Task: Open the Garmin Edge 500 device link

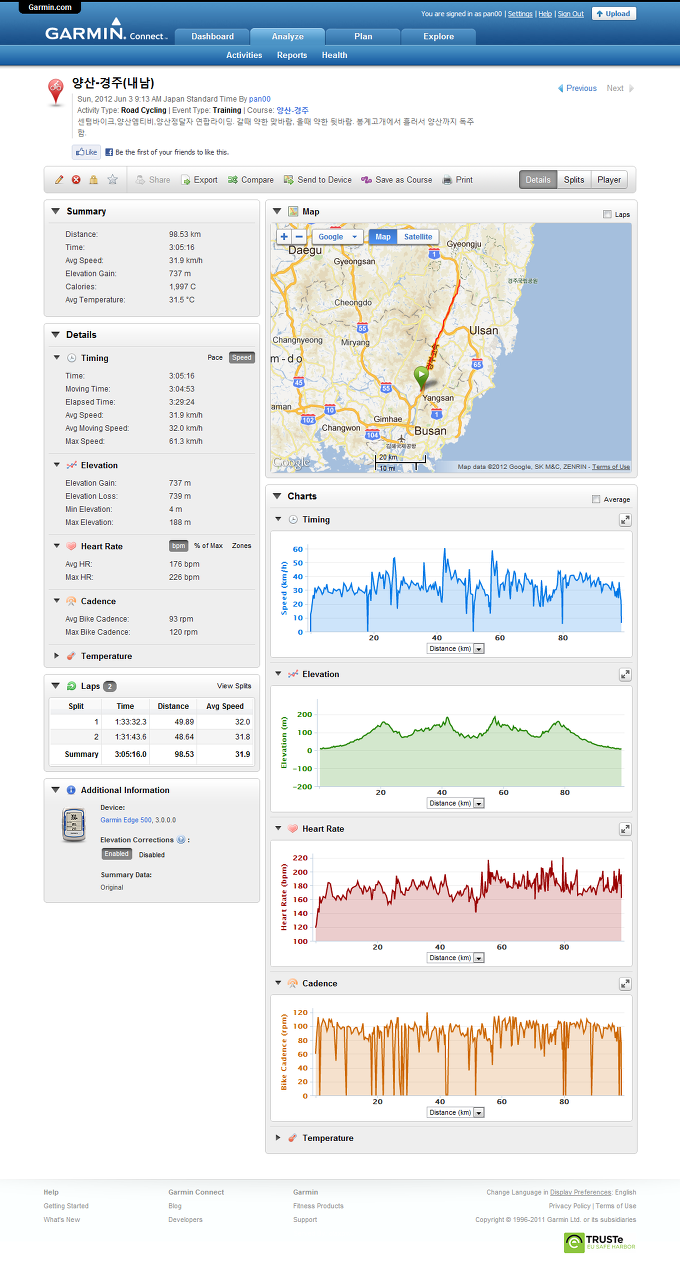Action: click(126, 819)
